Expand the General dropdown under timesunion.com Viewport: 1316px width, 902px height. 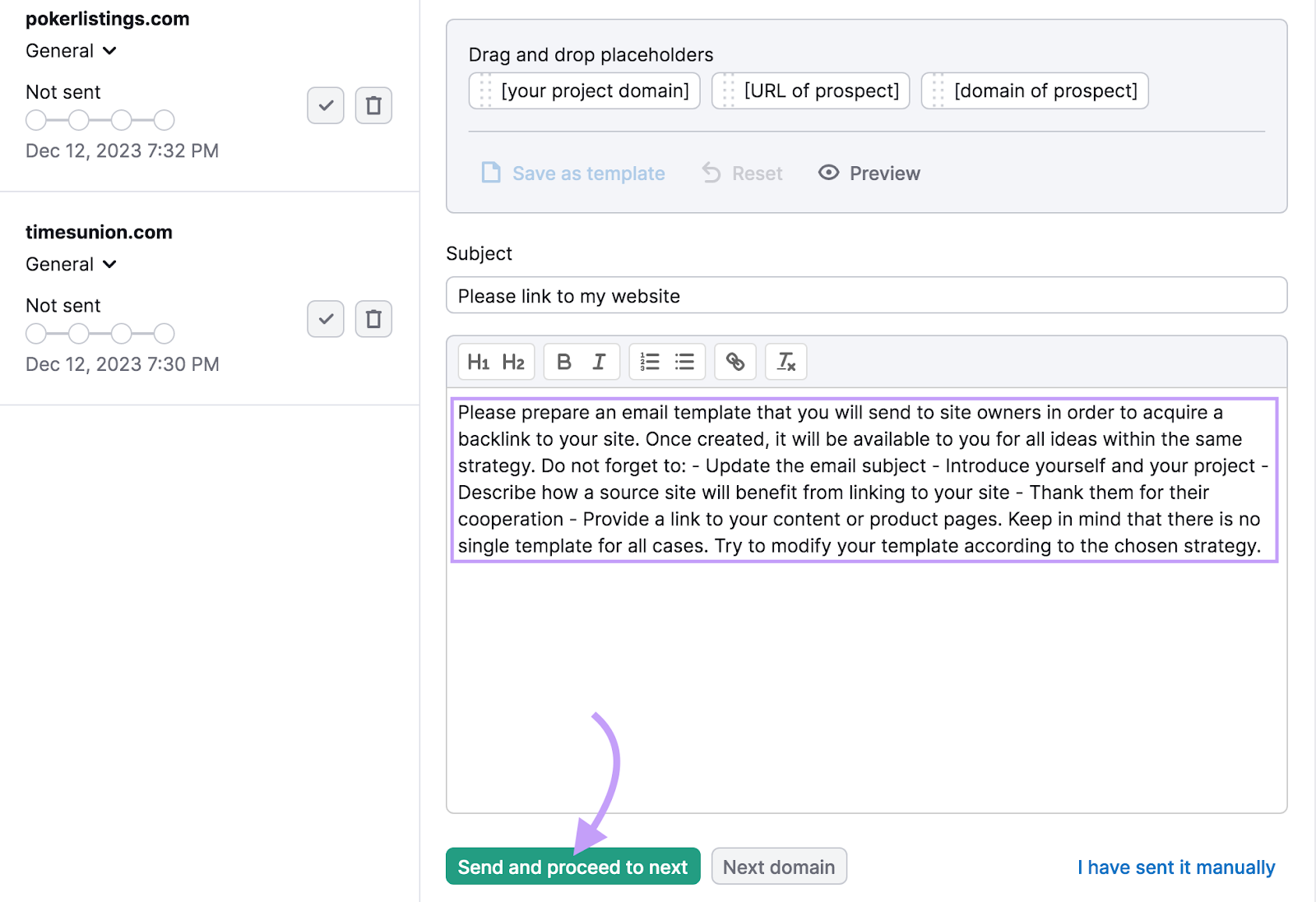(x=72, y=264)
